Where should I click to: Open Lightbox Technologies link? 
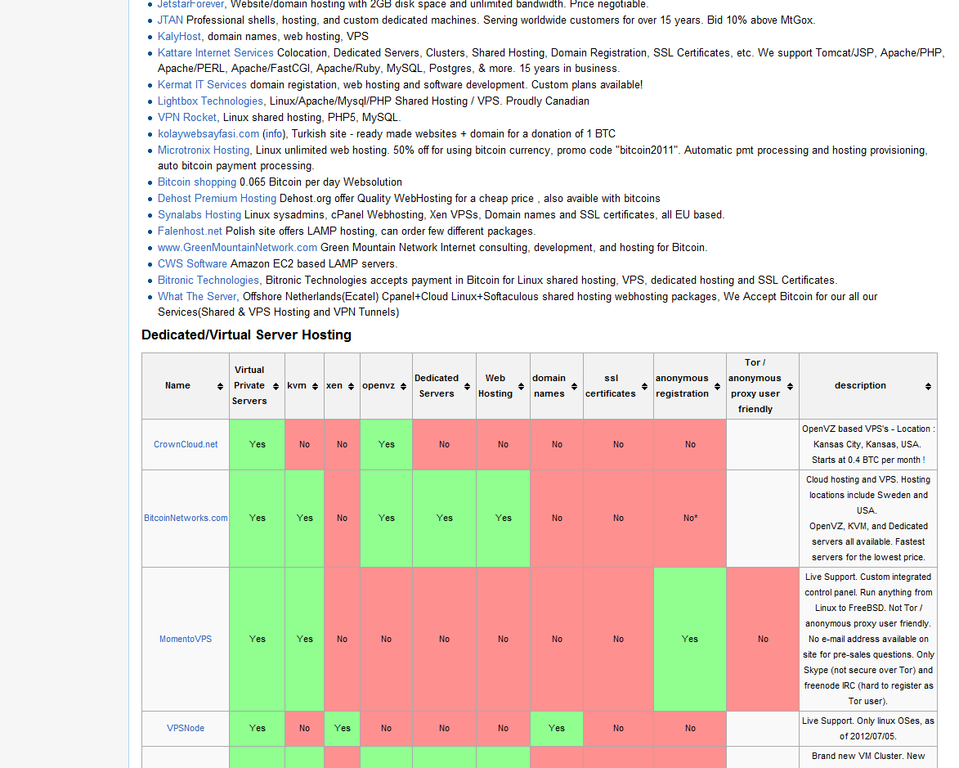click(x=210, y=102)
